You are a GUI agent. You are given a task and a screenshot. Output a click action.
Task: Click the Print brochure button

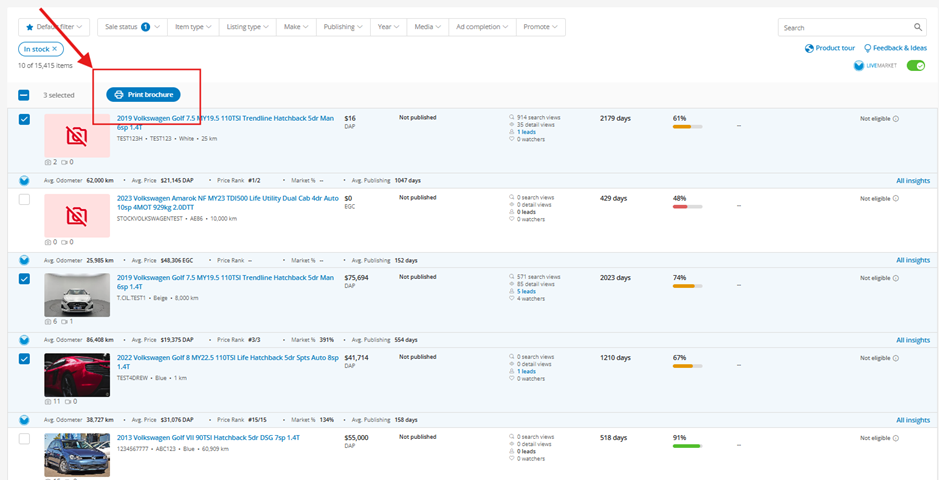pos(144,95)
